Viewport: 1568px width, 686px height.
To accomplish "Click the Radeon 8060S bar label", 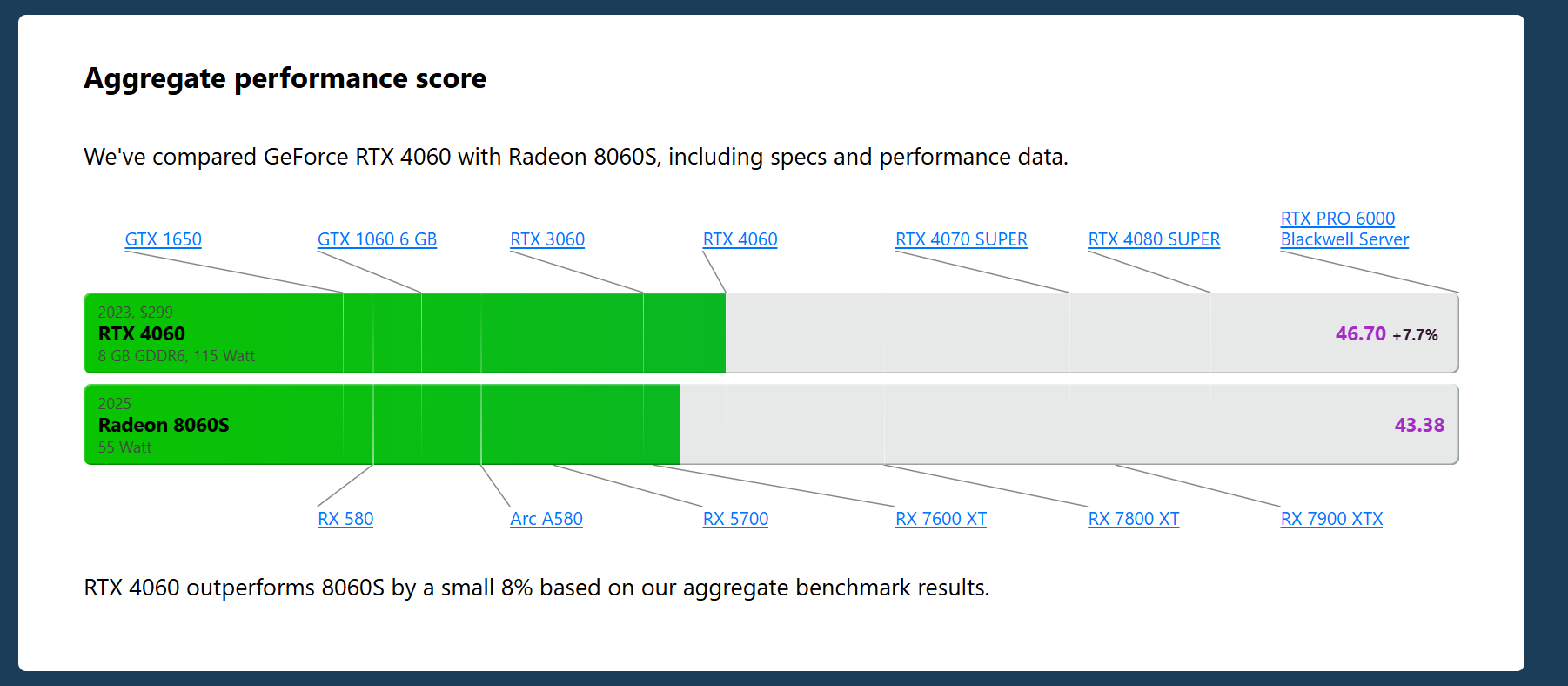I will pyautogui.click(x=164, y=426).
